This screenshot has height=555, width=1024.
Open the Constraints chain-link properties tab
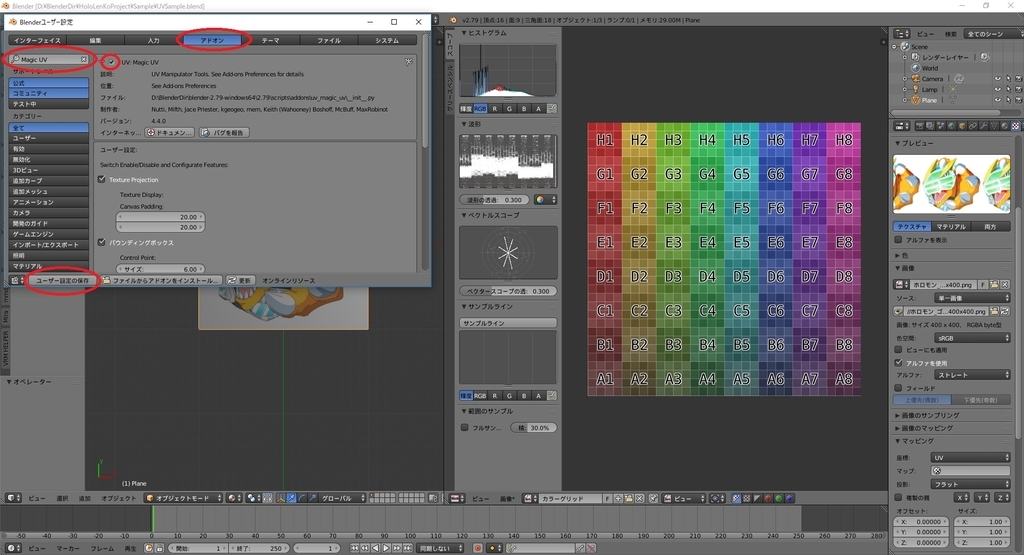(x=973, y=126)
